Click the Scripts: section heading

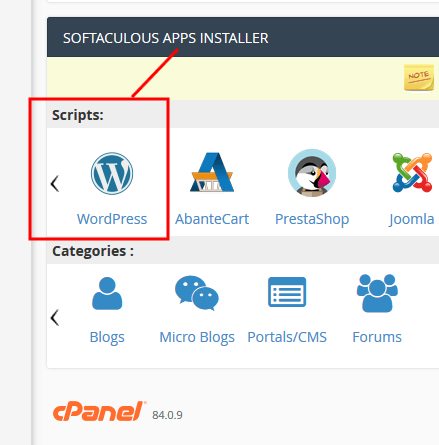[x=78, y=115]
